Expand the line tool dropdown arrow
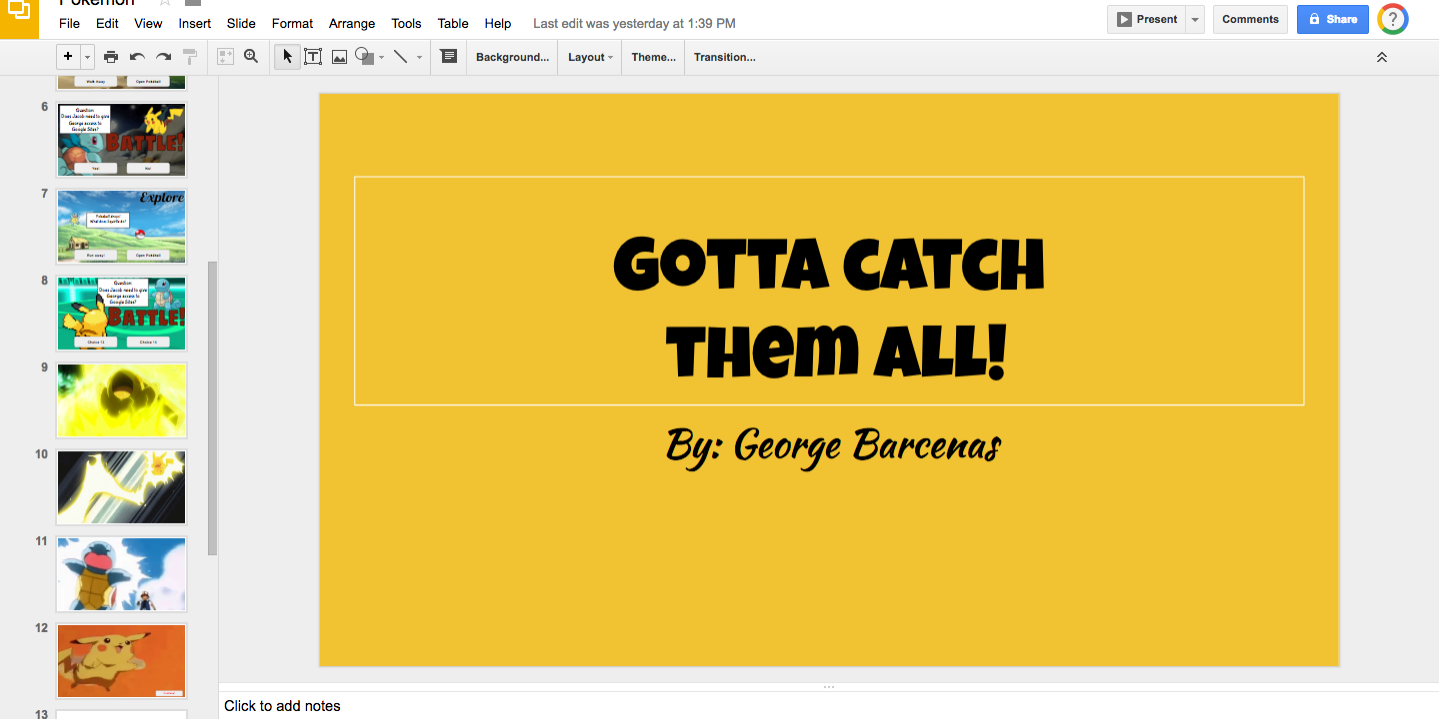1439x719 pixels. pyautogui.click(x=419, y=58)
